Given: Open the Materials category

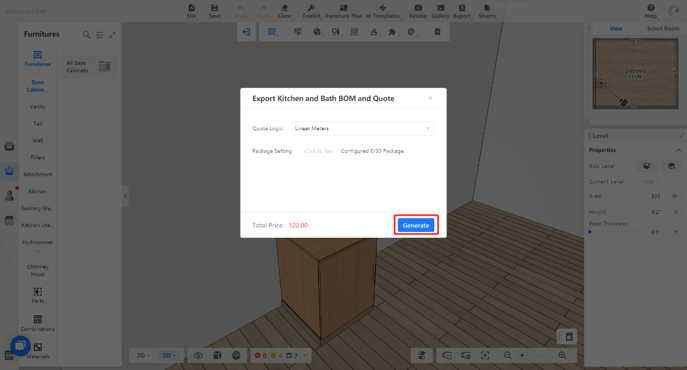Looking at the screenshot, I should 38,351.
